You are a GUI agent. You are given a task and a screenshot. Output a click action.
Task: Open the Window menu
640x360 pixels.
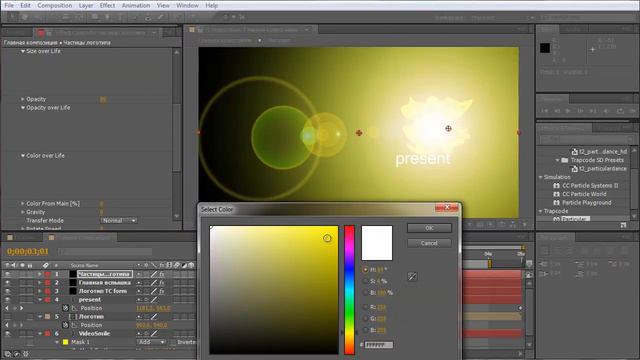point(187,5)
